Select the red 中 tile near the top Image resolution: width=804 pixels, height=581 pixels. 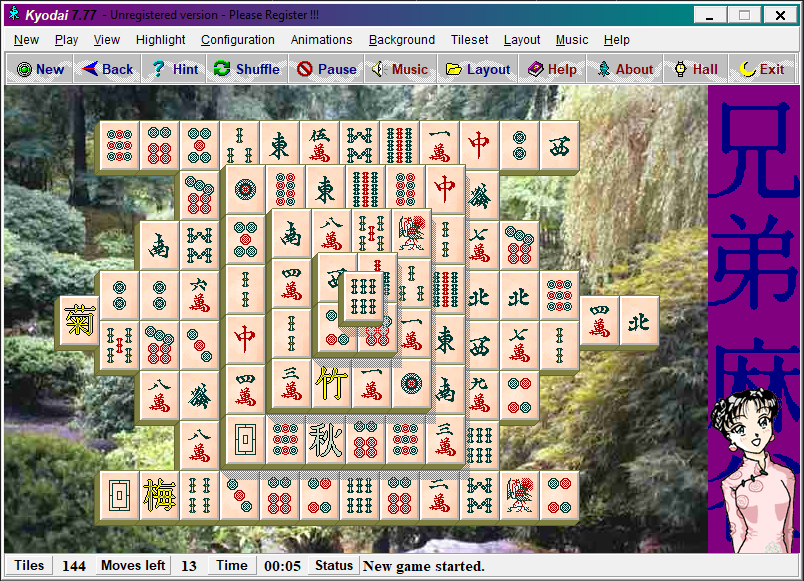coord(479,143)
